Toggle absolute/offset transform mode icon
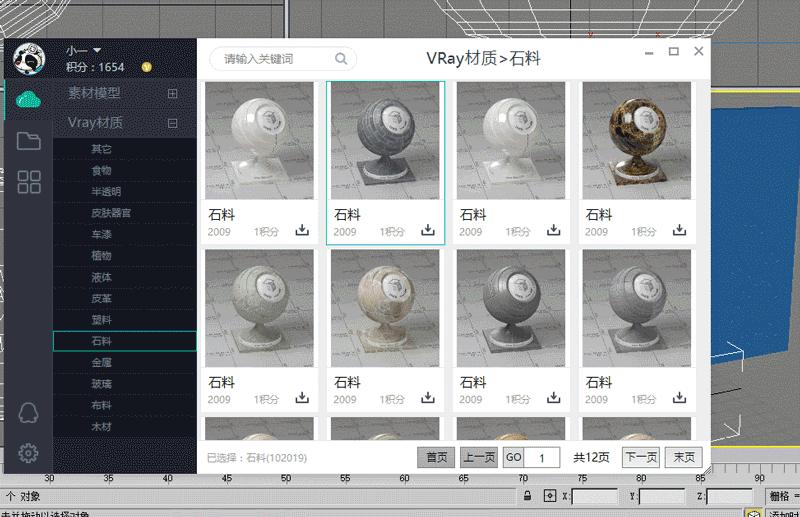Screen dimensions: 800x517 (549, 496)
